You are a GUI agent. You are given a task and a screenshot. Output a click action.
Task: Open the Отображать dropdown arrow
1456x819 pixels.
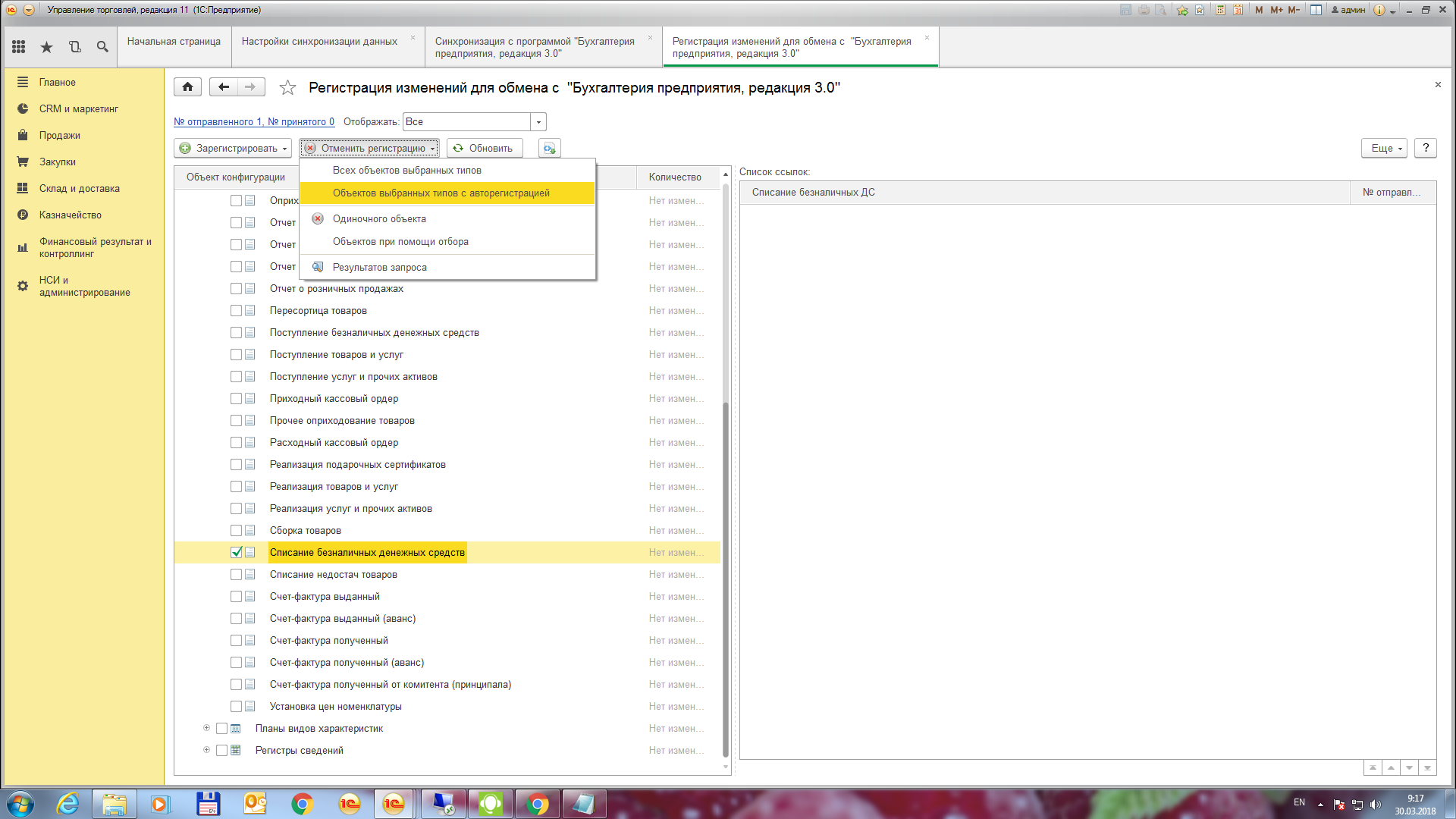pyautogui.click(x=538, y=122)
